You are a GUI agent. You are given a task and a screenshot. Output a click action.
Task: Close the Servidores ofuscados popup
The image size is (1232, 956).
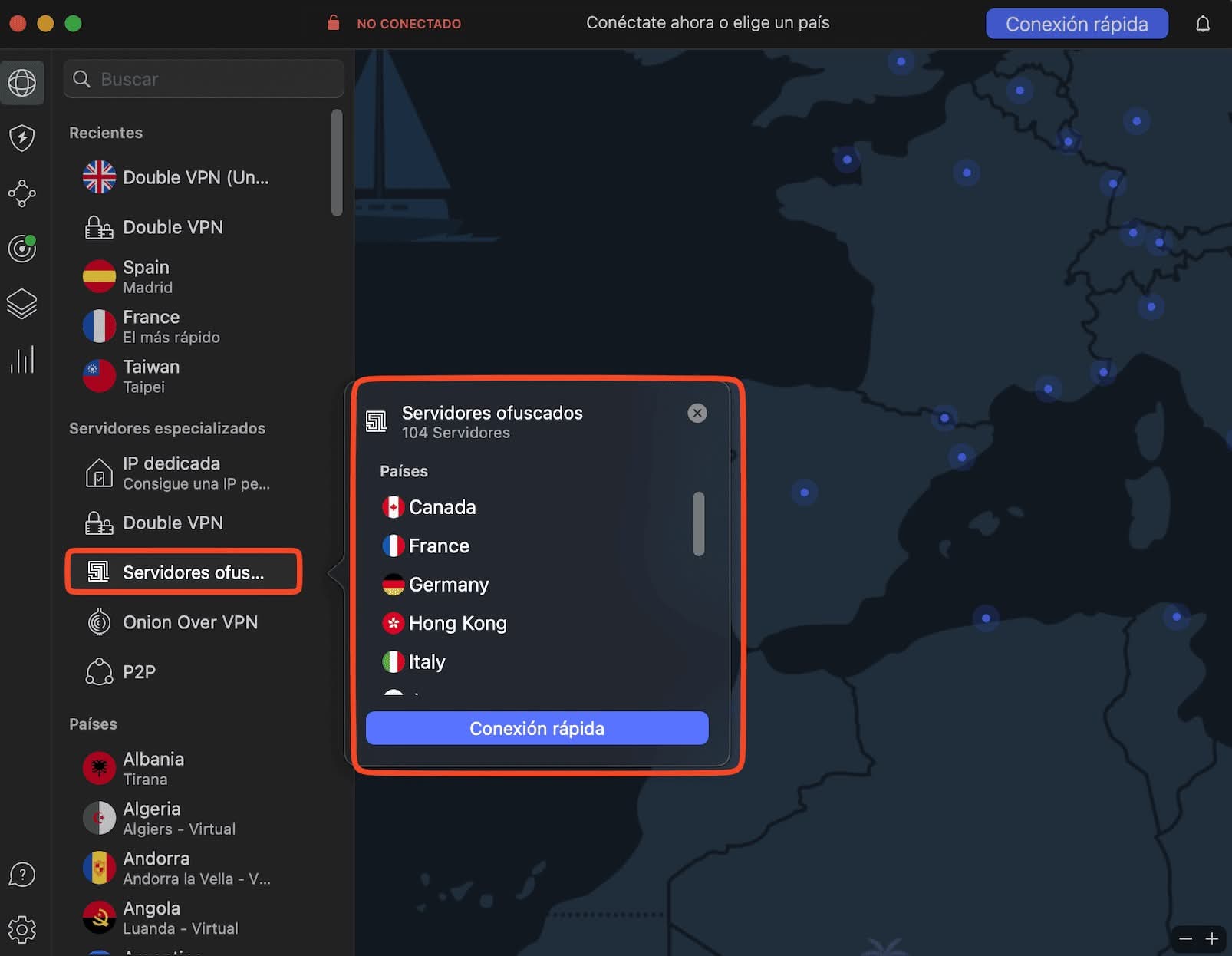[x=697, y=413]
